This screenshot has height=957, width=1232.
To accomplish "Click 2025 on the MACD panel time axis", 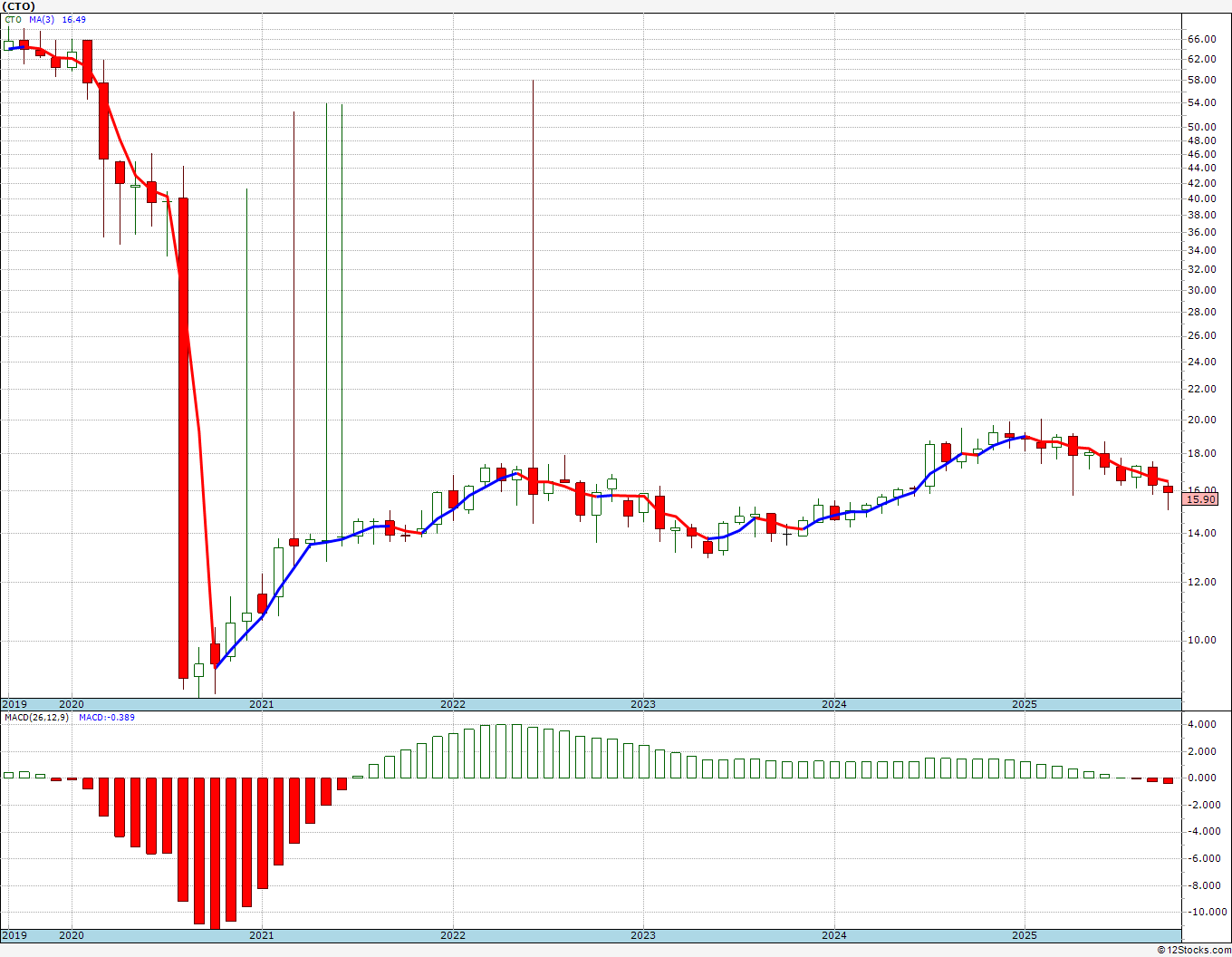I will click(x=1025, y=934).
